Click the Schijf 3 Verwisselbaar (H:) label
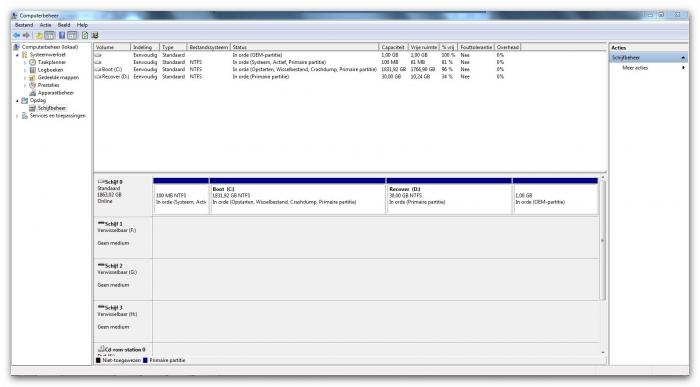The height and width of the screenshot is (387, 700). click(123, 321)
